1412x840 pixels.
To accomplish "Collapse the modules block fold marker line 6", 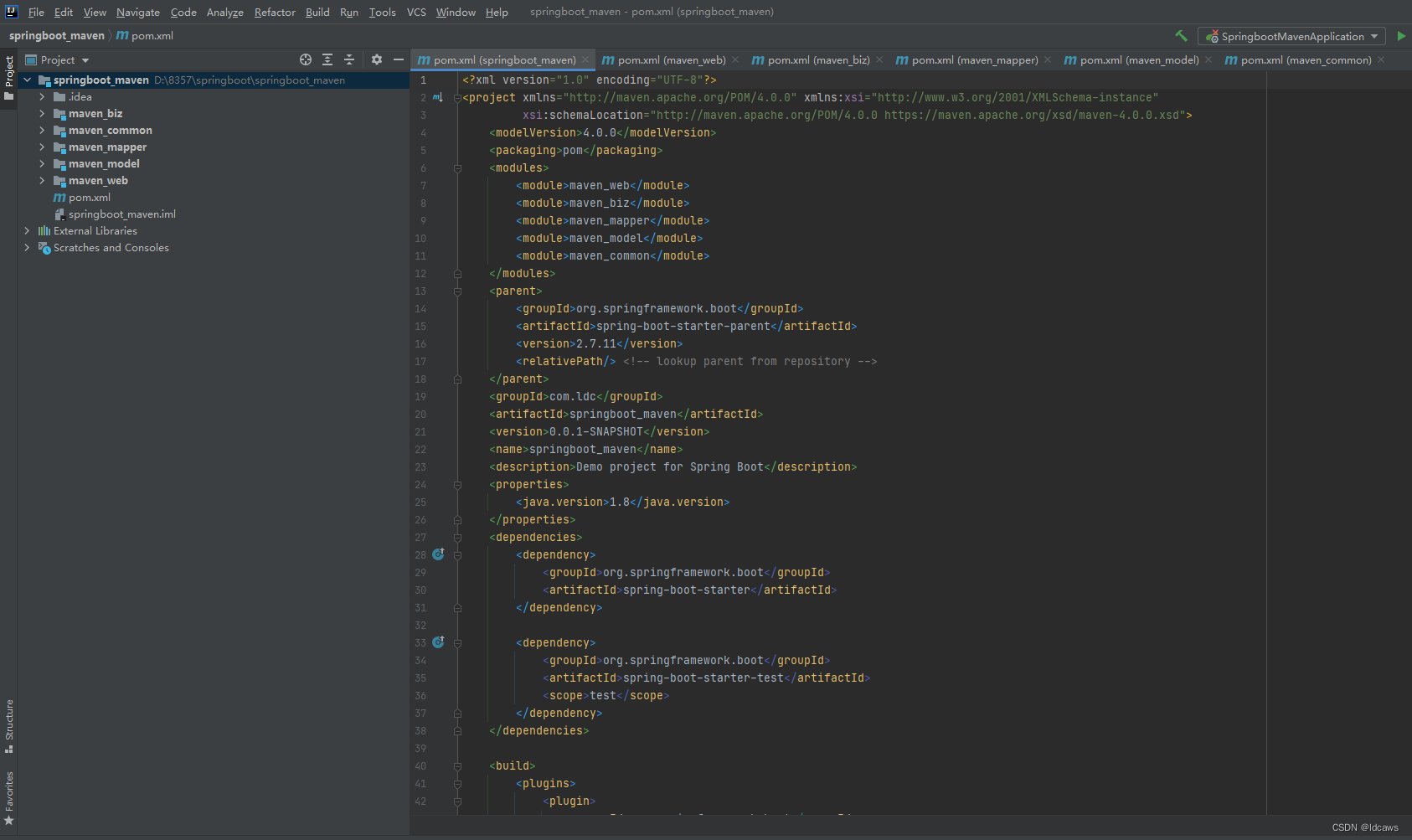I will [x=457, y=168].
